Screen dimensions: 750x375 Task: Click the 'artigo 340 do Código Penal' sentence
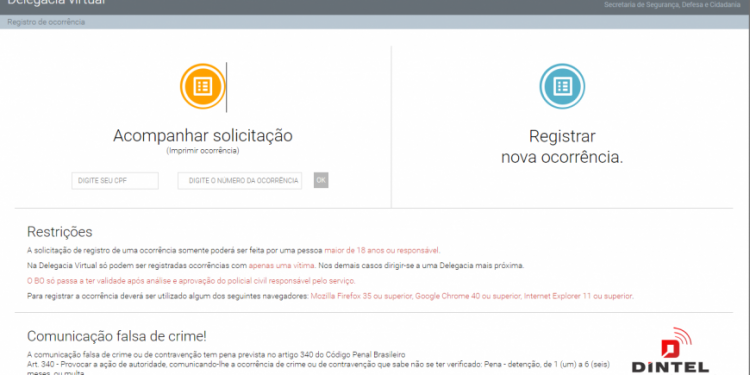216,355
